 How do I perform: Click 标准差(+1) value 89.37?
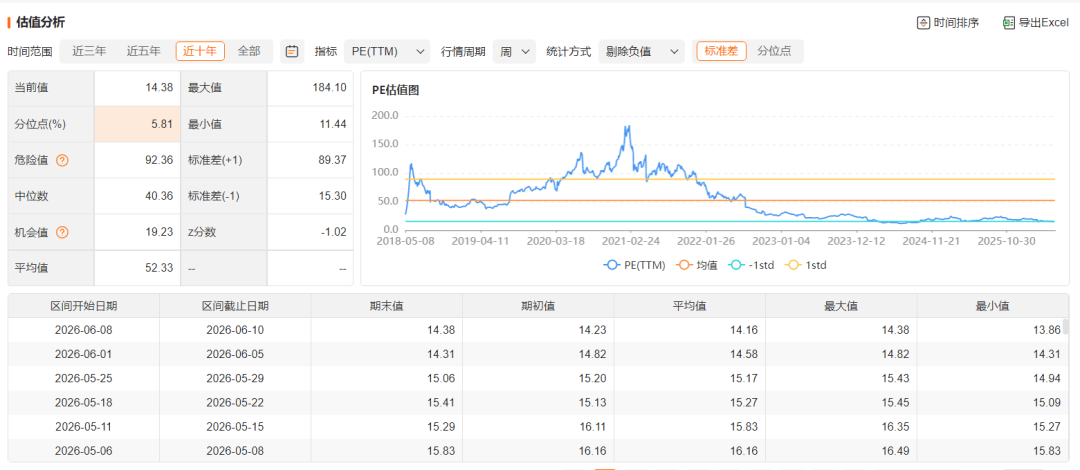pos(333,160)
